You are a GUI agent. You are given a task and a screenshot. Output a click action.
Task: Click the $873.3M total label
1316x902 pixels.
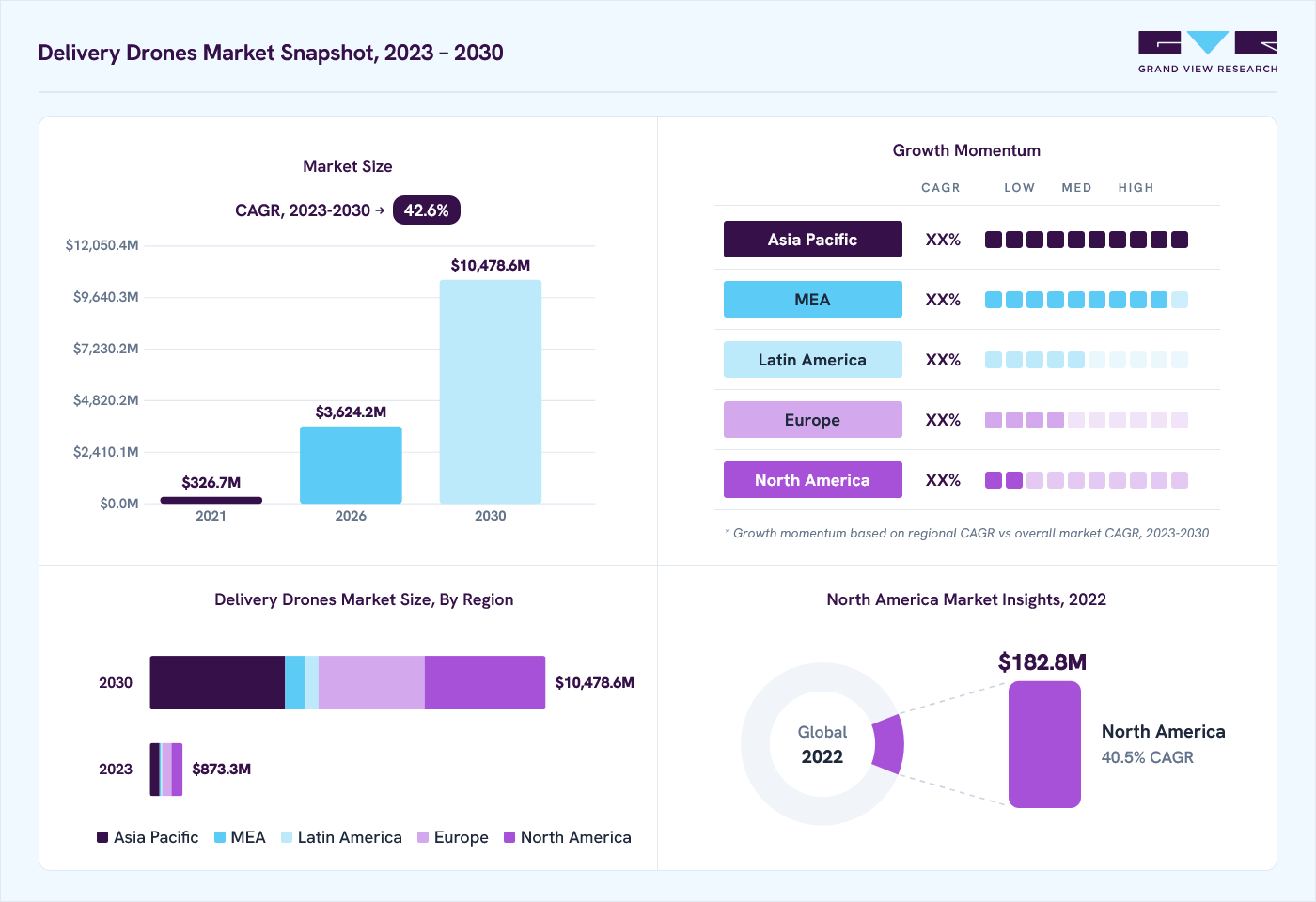point(222,770)
